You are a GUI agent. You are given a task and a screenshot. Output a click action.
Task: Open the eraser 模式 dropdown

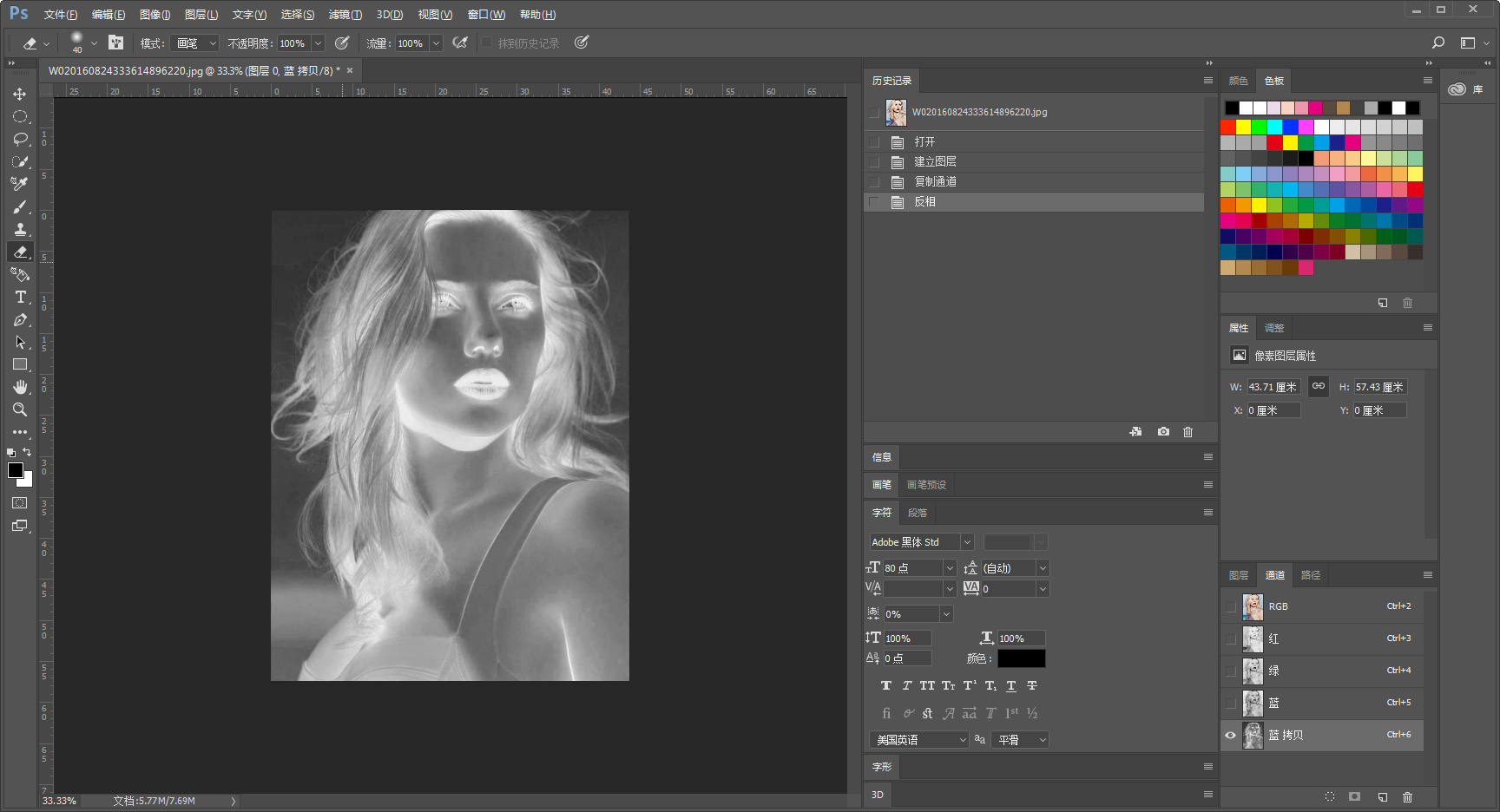click(x=196, y=43)
